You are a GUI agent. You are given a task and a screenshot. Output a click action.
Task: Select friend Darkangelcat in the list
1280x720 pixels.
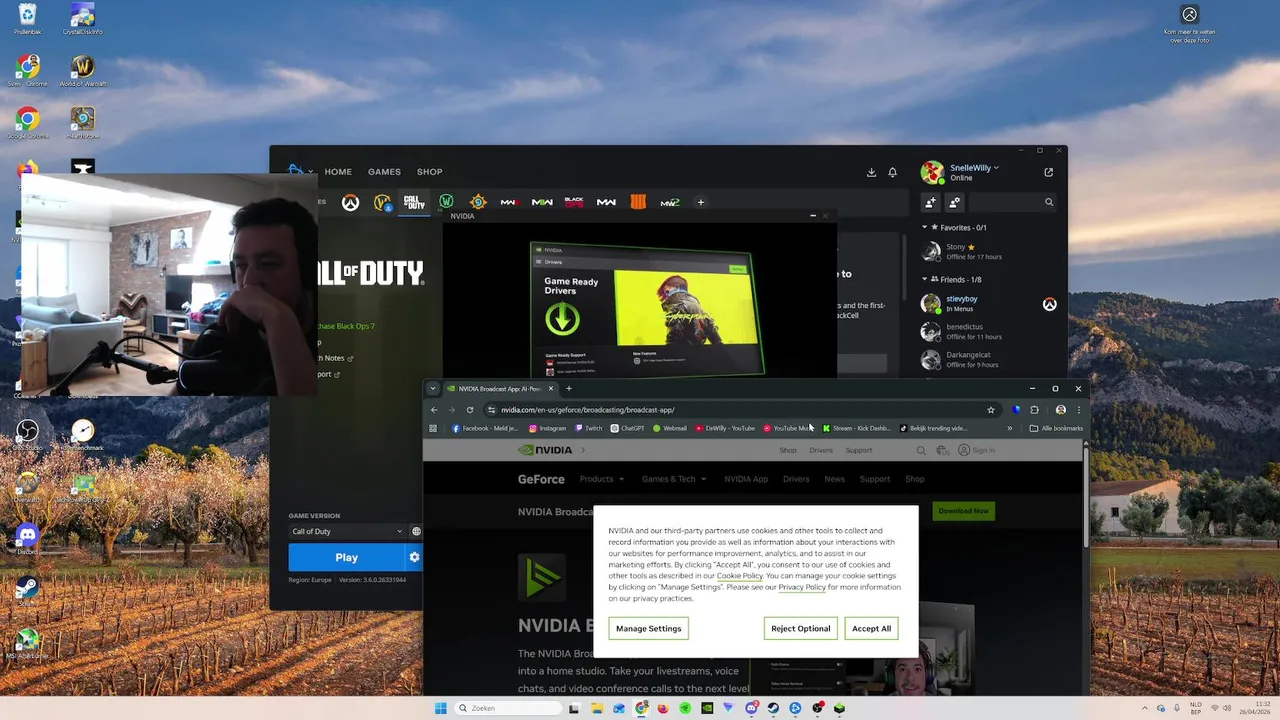[x=990, y=359]
